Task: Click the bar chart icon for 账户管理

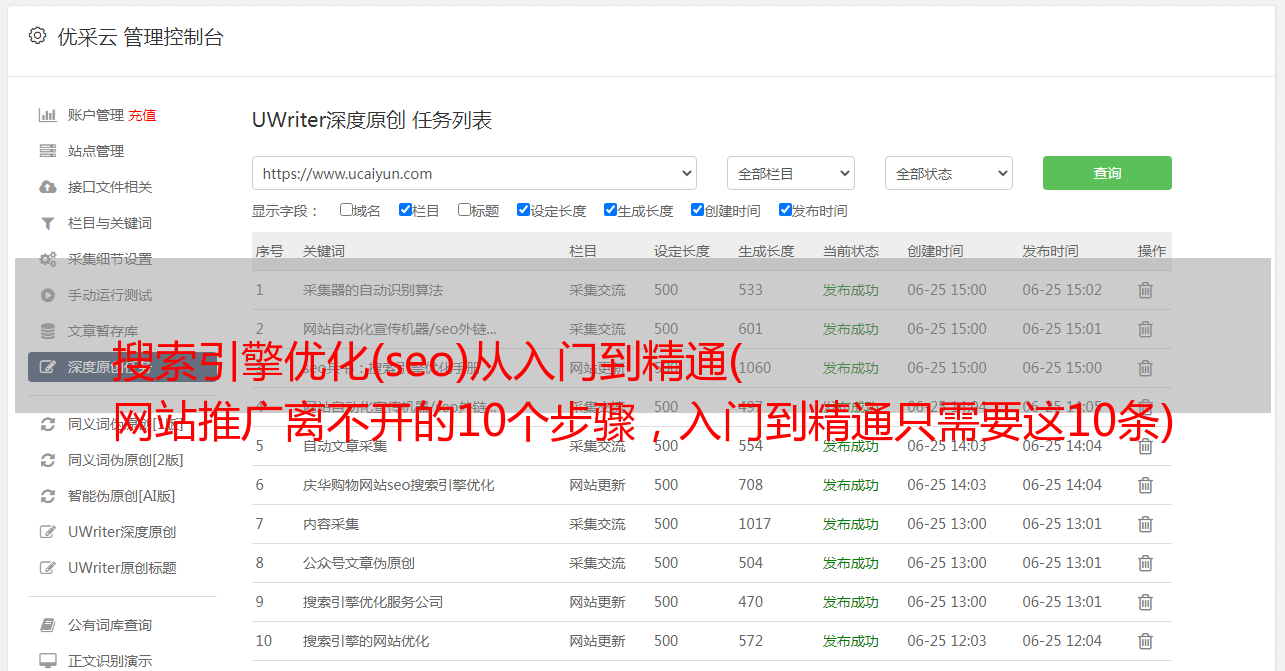Action: [x=47, y=115]
